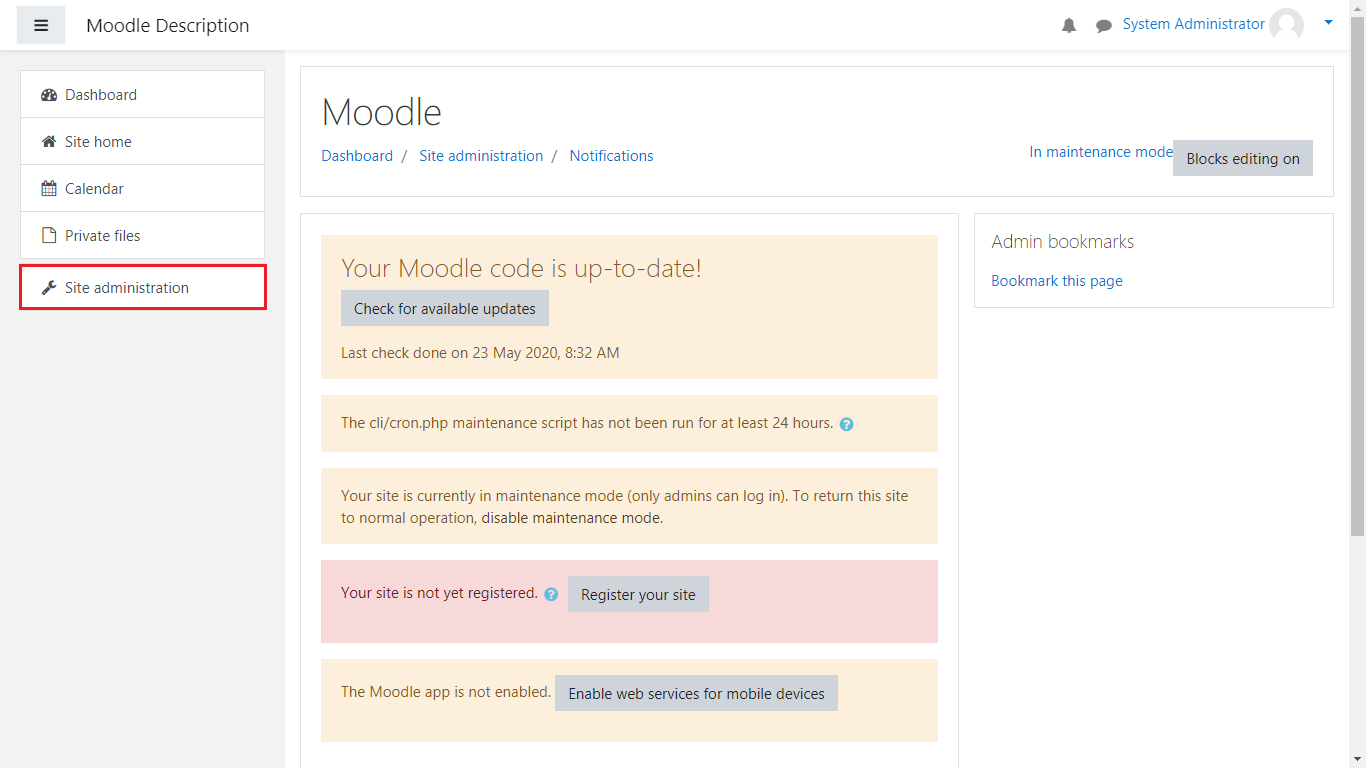Click the Site administration wrench icon

(x=49, y=288)
